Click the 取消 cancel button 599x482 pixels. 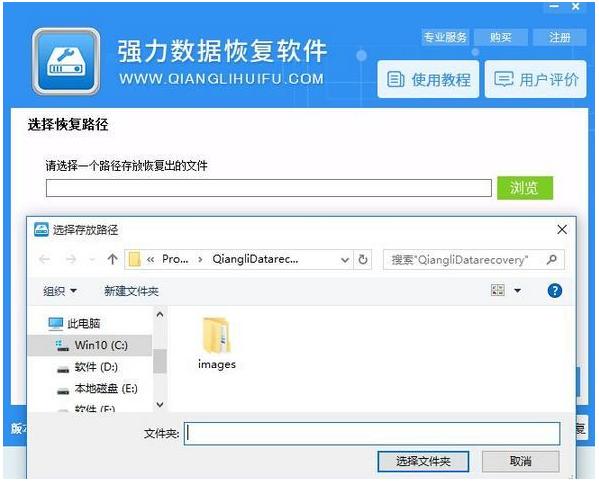click(521, 461)
